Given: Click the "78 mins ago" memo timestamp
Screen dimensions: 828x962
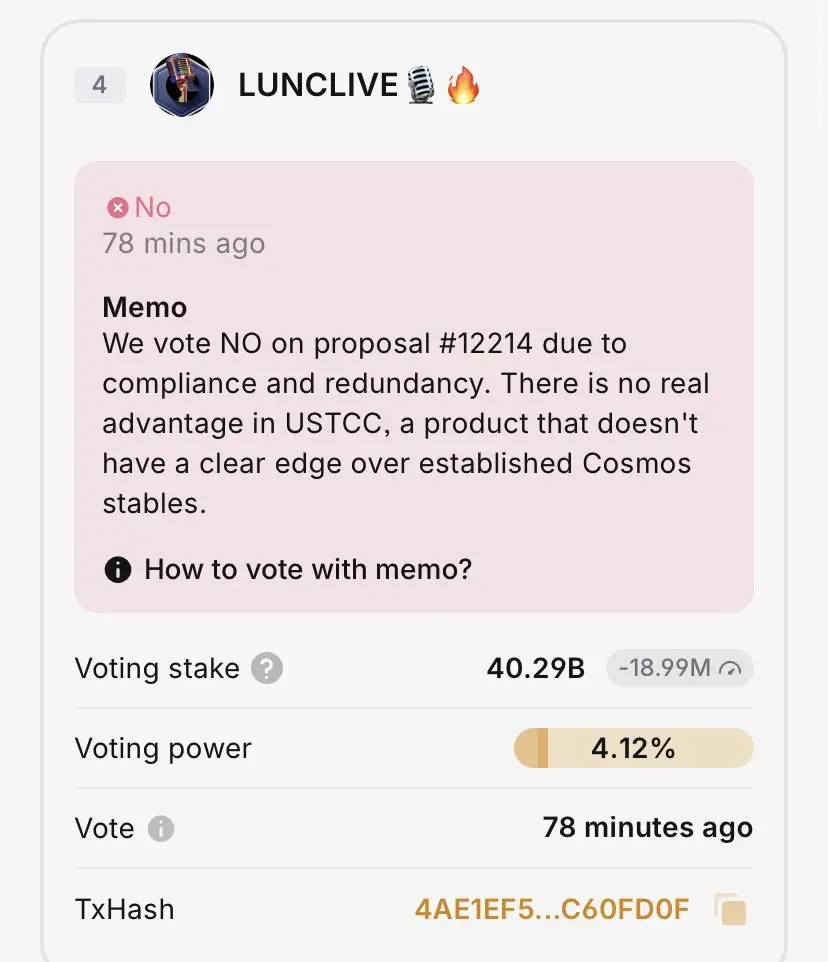Looking at the screenshot, I should (x=183, y=244).
